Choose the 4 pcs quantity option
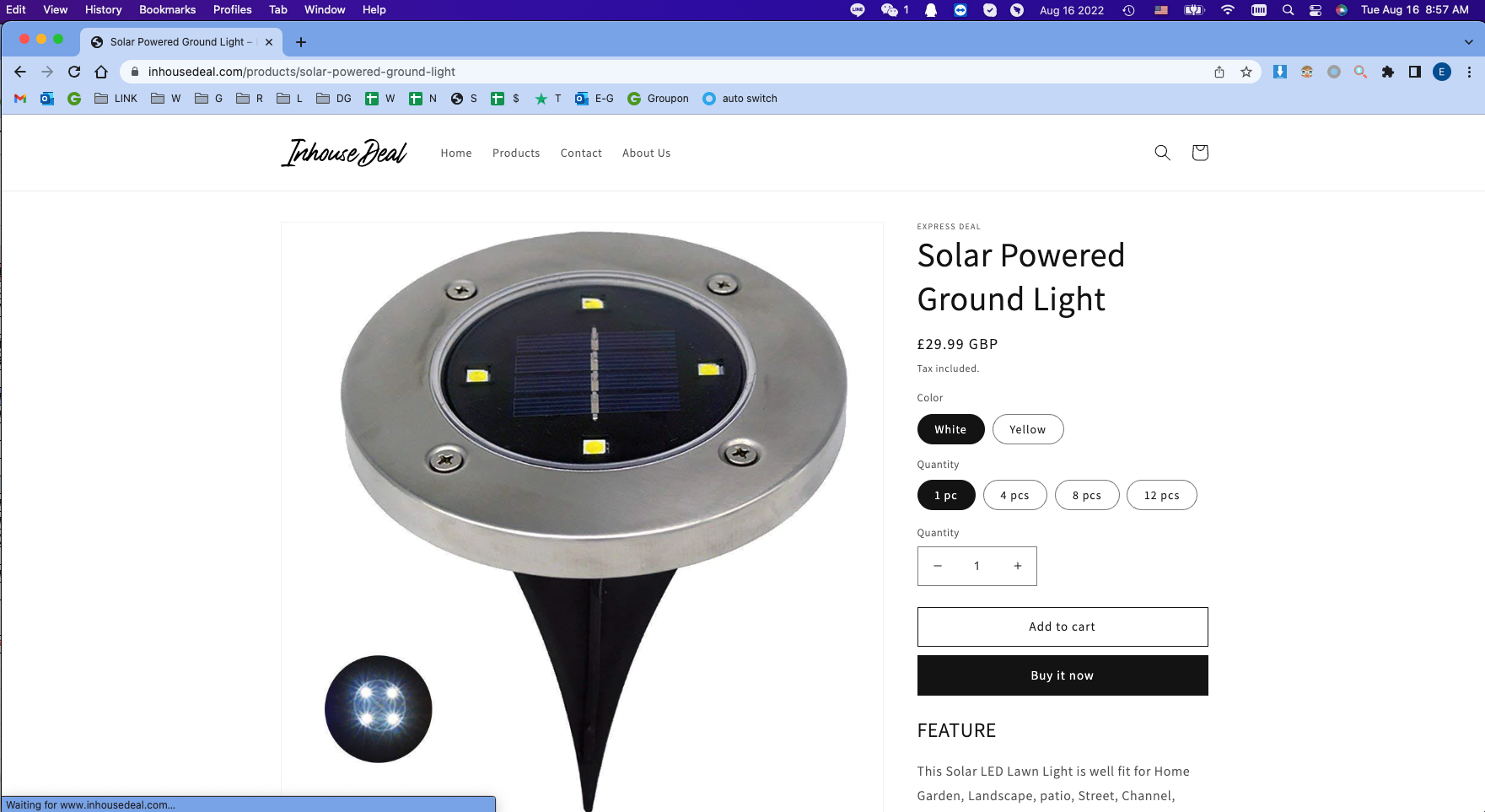This screenshot has width=1485, height=812. [1015, 495]
